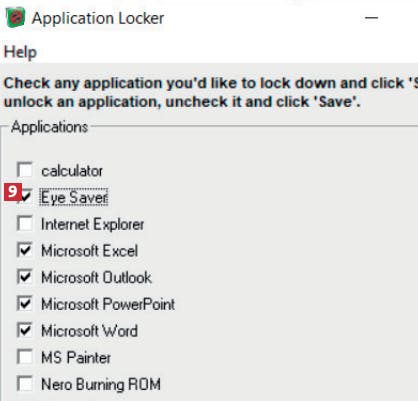418x401 pixels.
Task: Minimize the Application Locker window
Action: [x=371, y=18]
